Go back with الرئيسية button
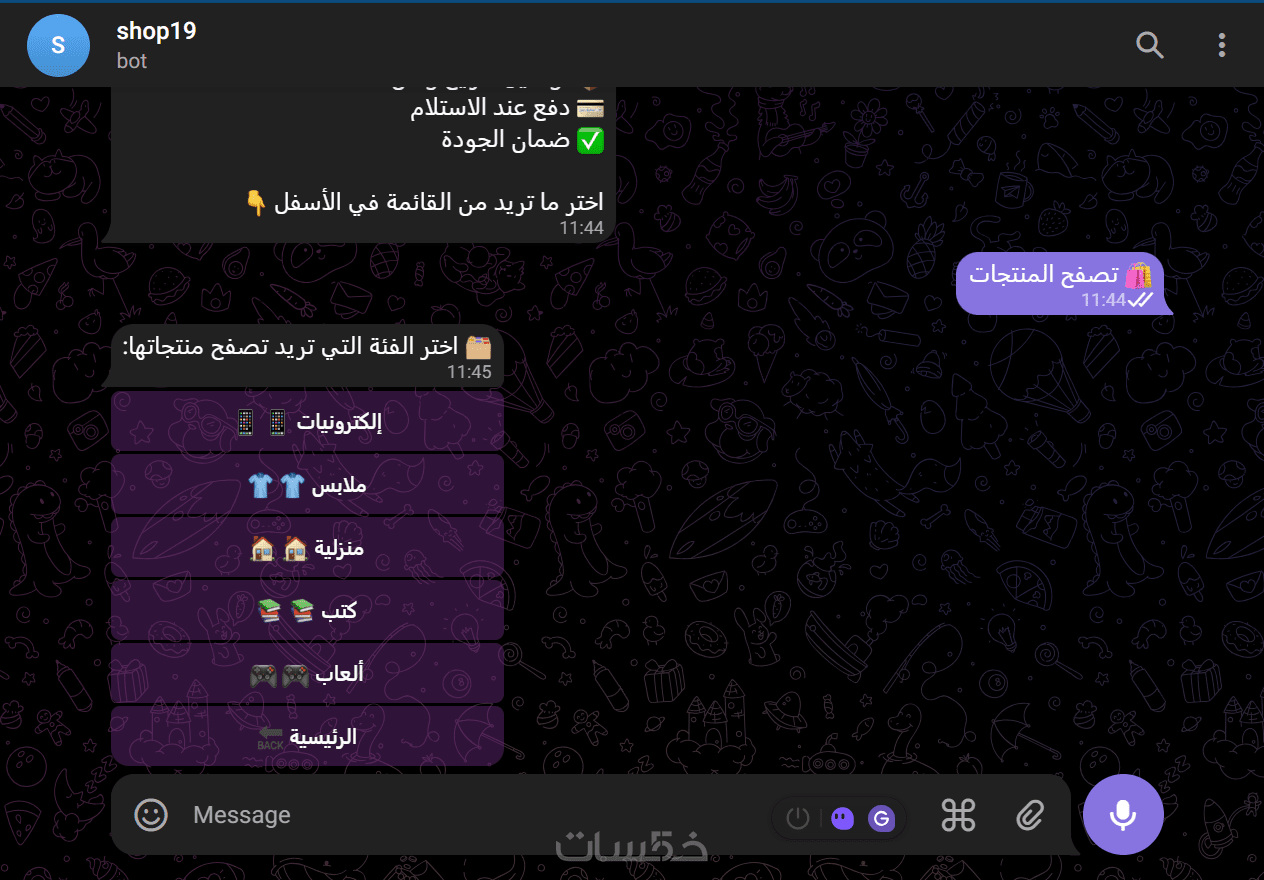1264x880 pixels. [x=307, y=736]
